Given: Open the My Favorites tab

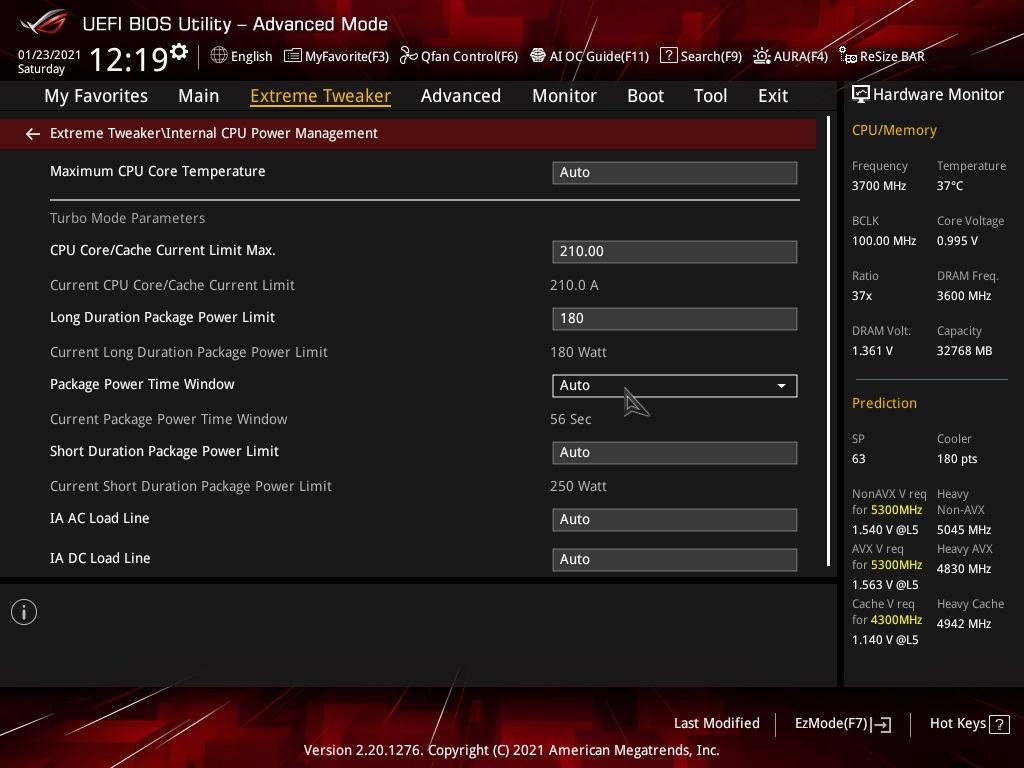Looking at the screenshot, I should [x=96, y=96].
